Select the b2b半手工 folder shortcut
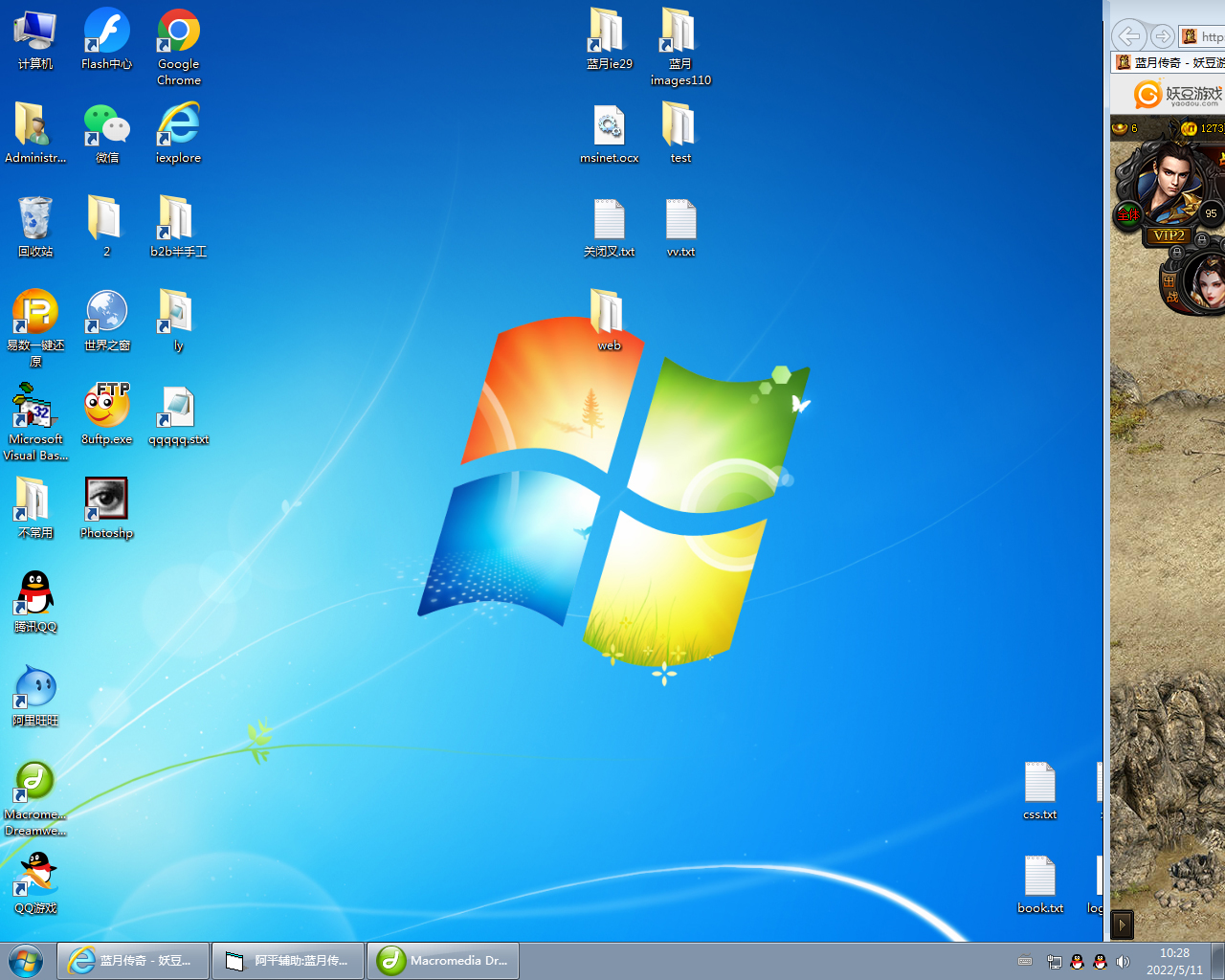The width and height of the screenshot is (1225, 980). pyautogui.click(x=179, y=227)
